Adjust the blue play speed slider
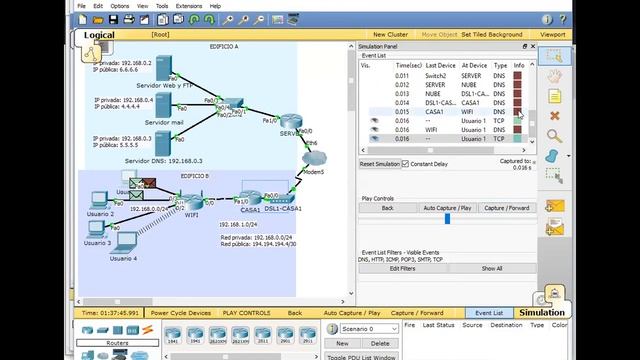Viewport: 640px width, 360px height. tap(447, 219)
